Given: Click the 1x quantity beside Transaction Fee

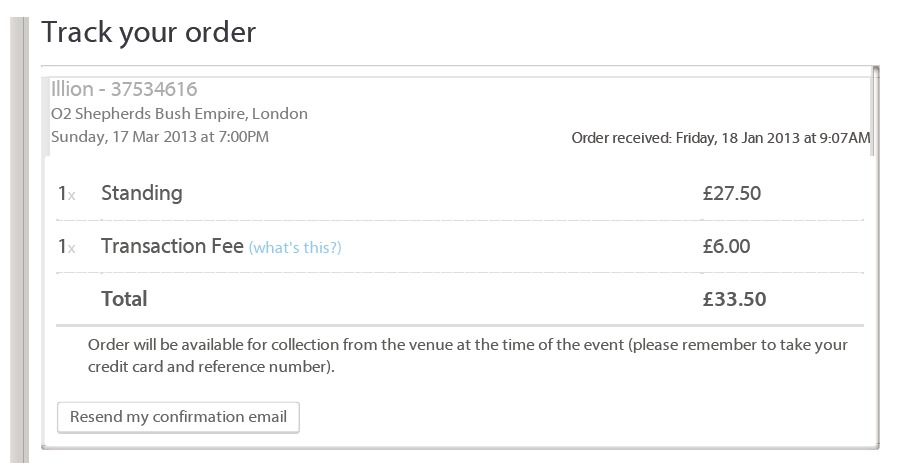Looking at the screenshot, I should [66, 247].
